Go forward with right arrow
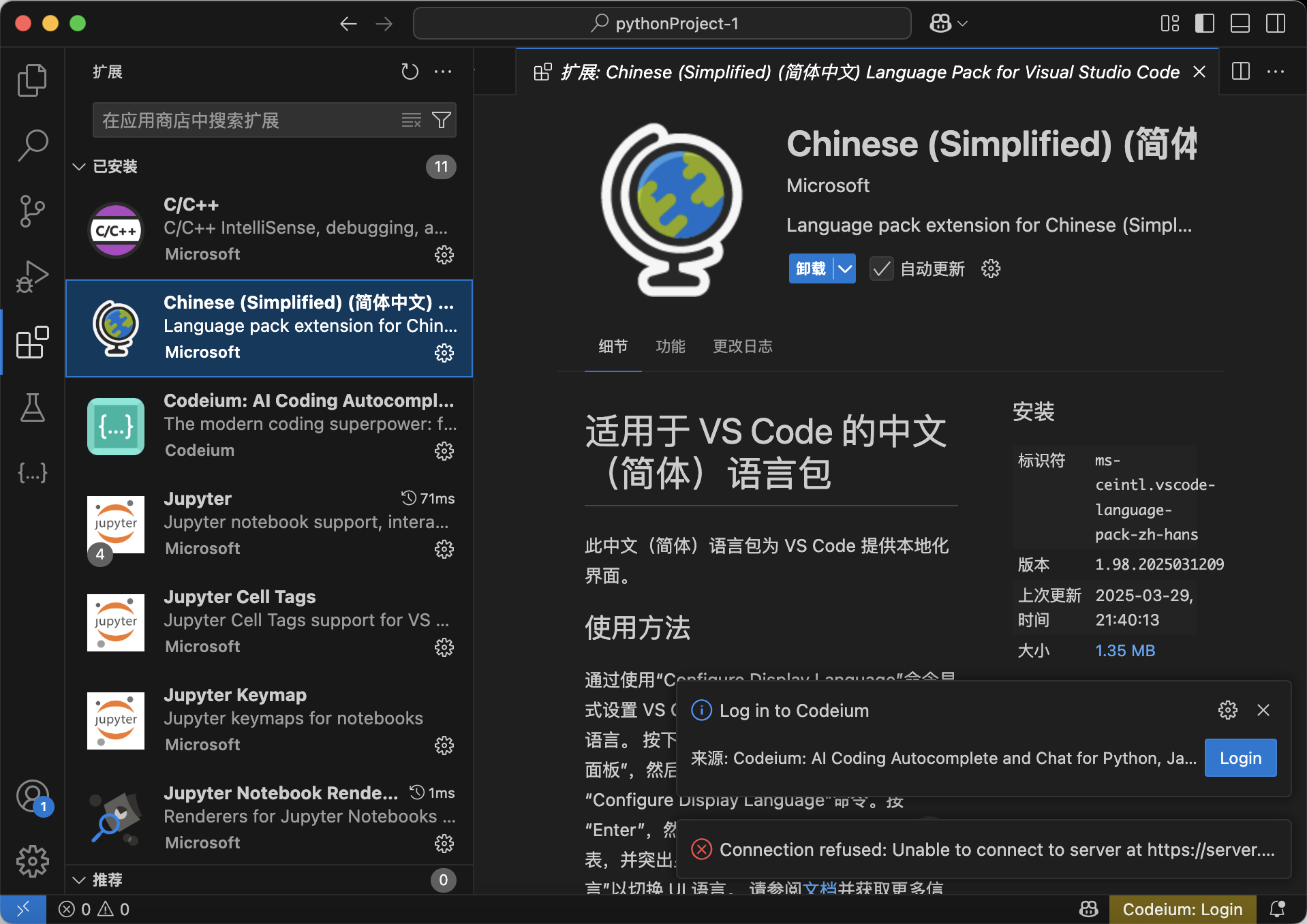The image size is (1307, 924). coord(384,24)
